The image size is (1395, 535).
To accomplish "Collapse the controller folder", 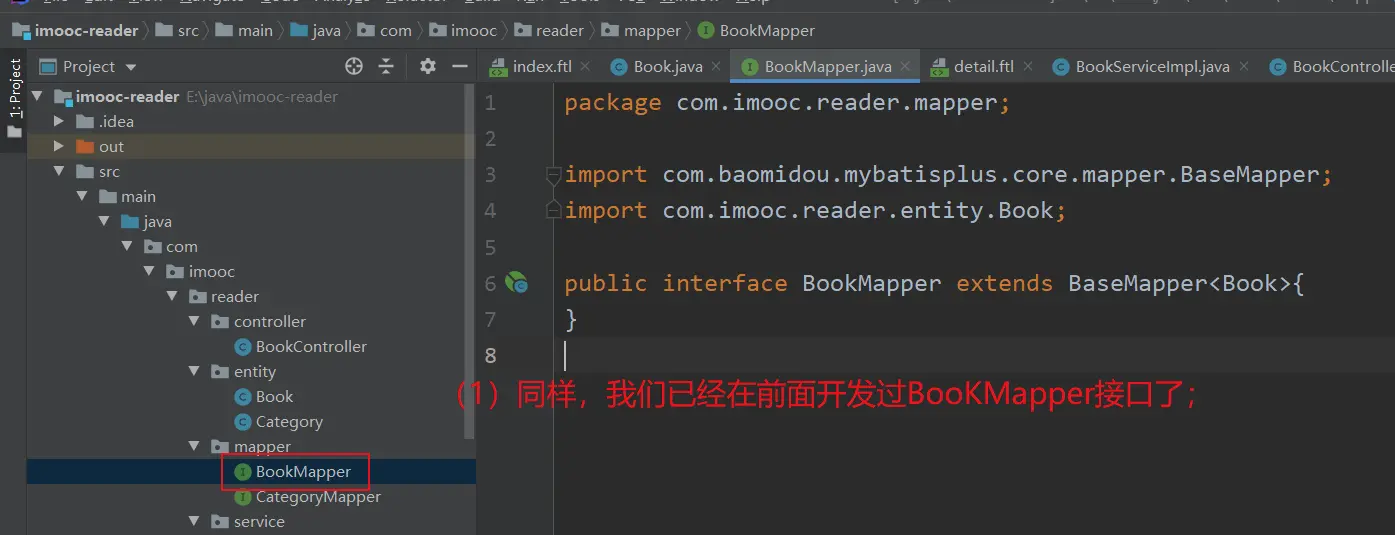I will pyautogui.click(x=195, y=322).
